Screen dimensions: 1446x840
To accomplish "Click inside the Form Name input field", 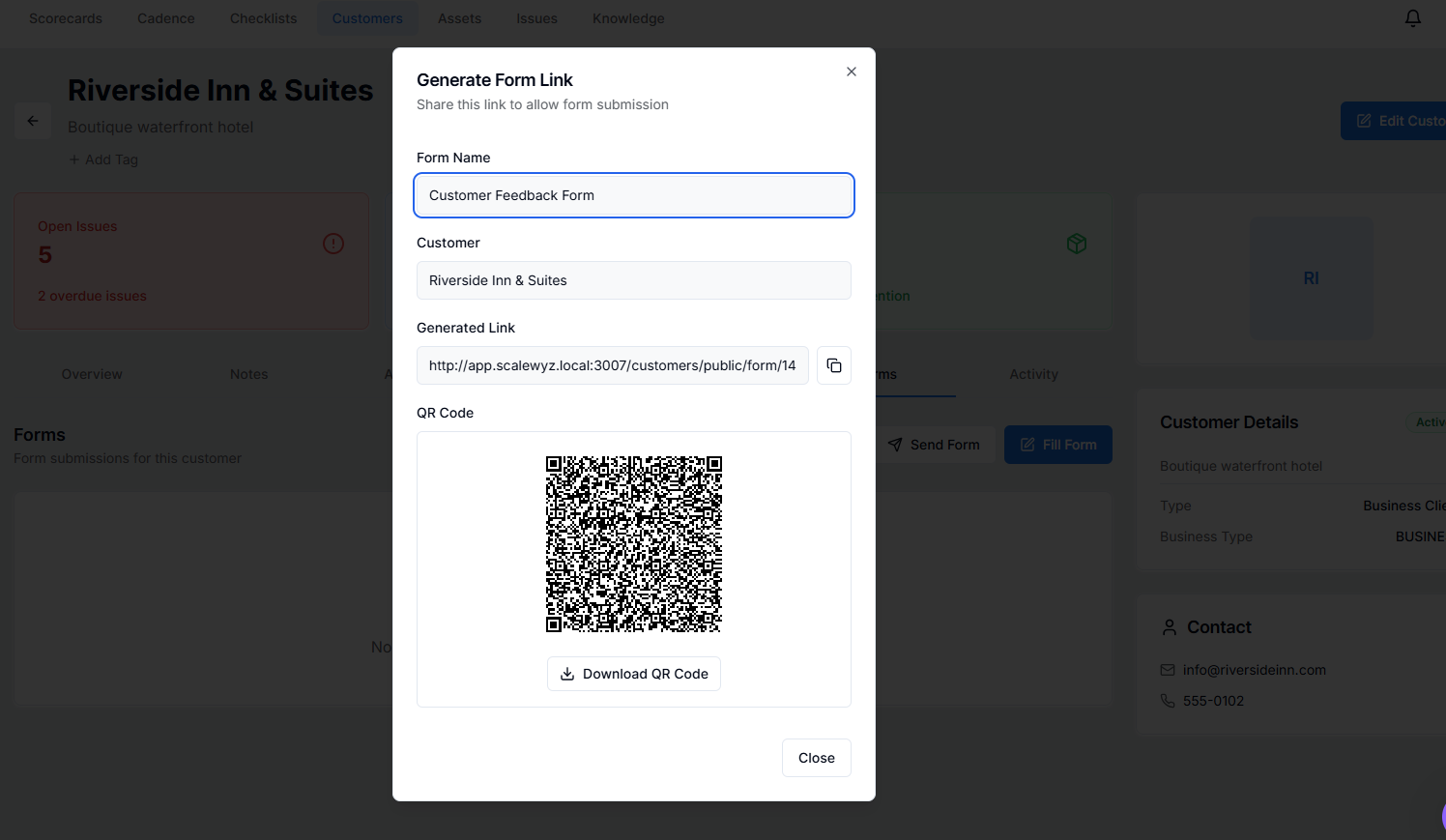I will tap(633, 195).
